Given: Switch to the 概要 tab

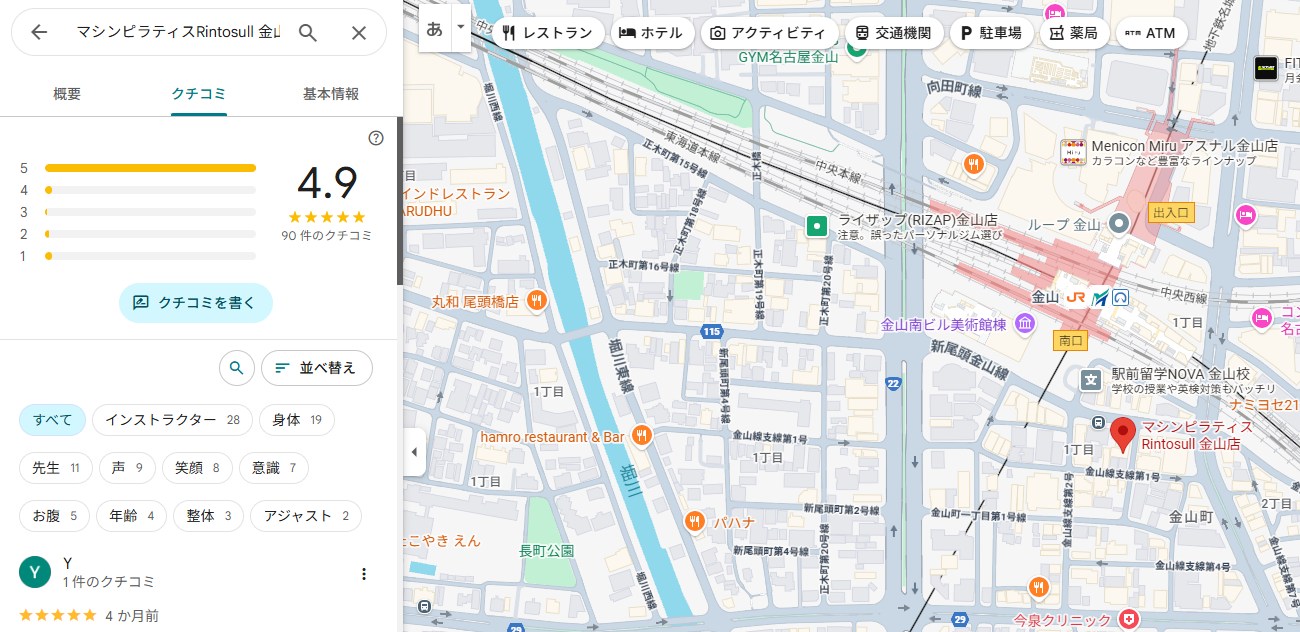Looking at the screenshot, I should [67, 94].
